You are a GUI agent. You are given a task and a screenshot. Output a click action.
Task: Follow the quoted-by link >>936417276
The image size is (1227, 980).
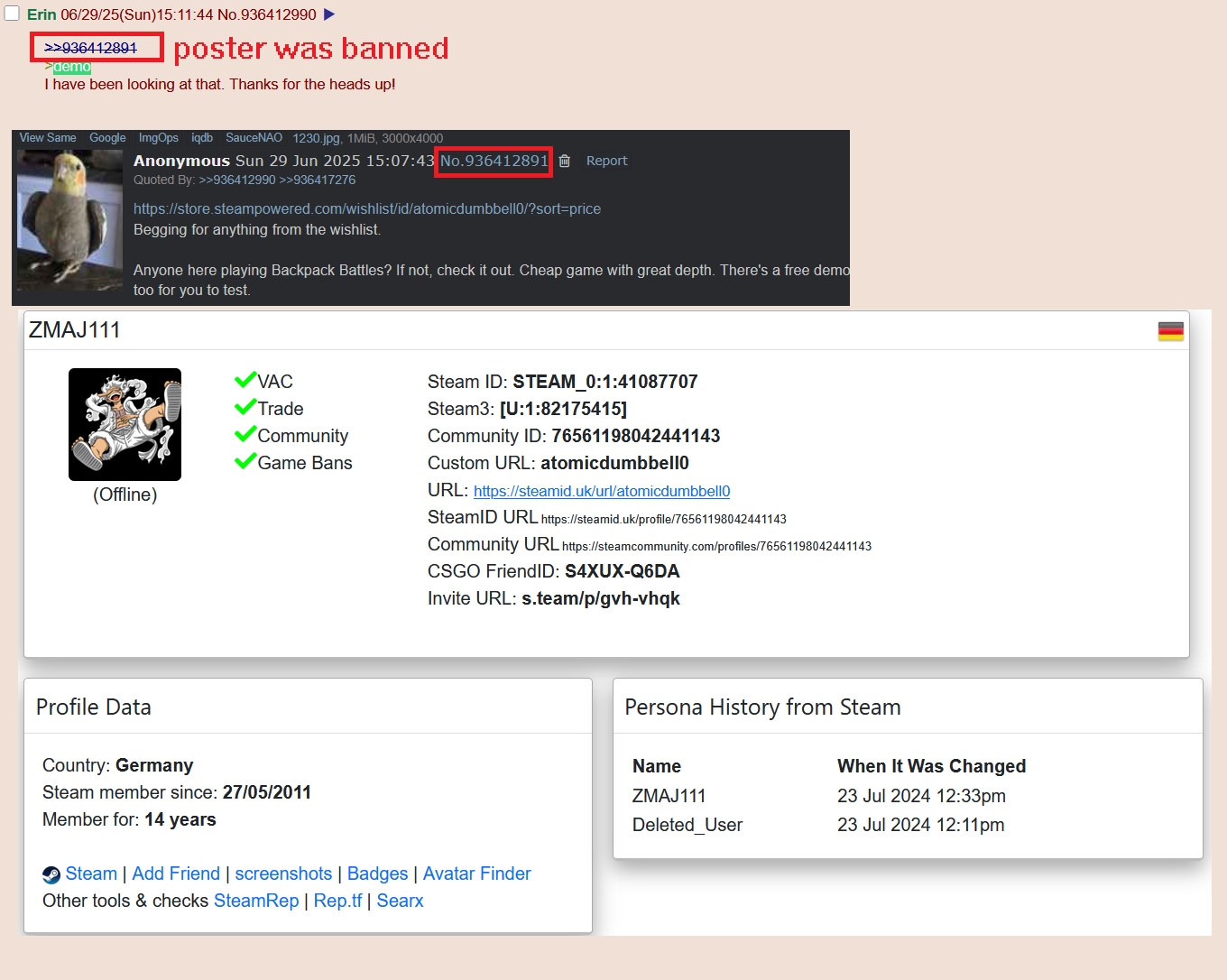coord(318,180)
